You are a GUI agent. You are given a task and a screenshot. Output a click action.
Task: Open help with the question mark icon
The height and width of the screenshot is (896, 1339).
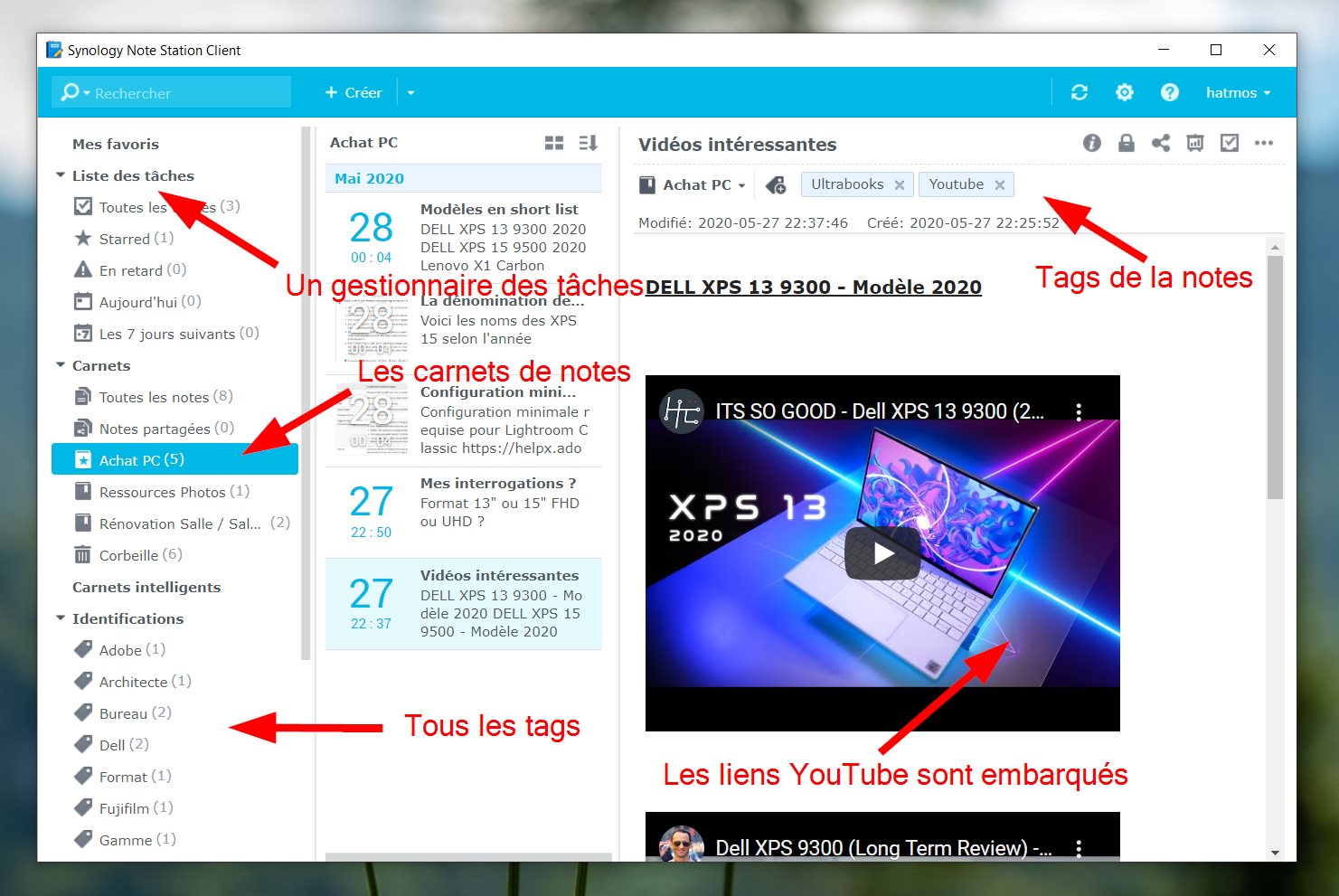(1169, 92)
